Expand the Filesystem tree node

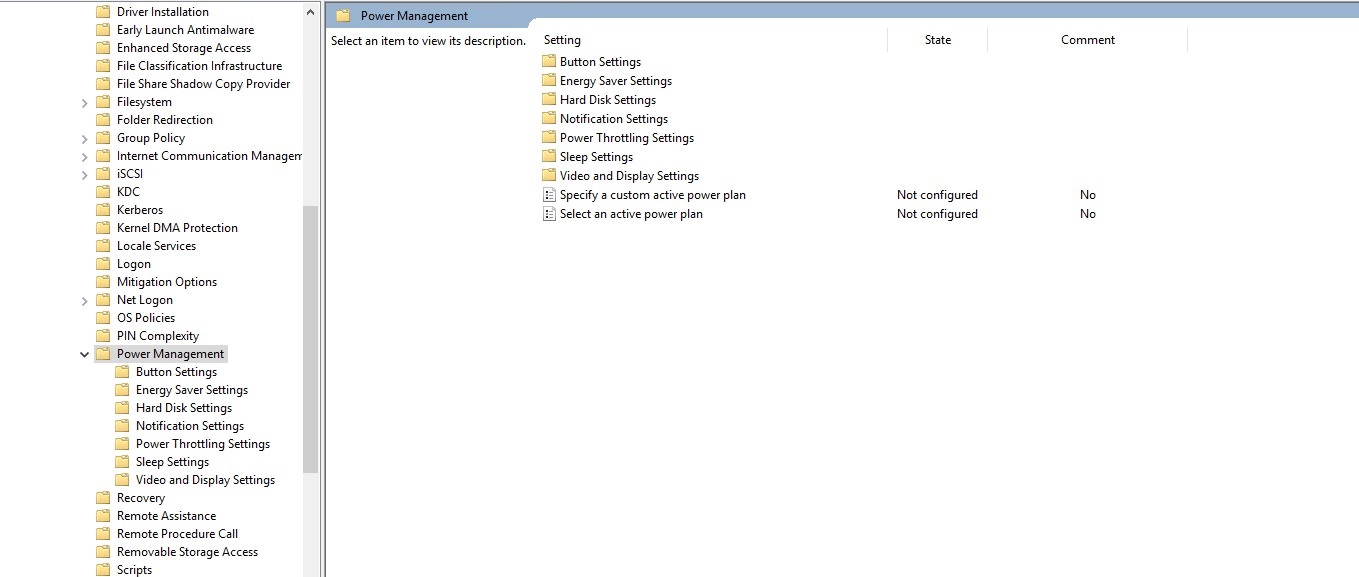click(x=84, y=102)
